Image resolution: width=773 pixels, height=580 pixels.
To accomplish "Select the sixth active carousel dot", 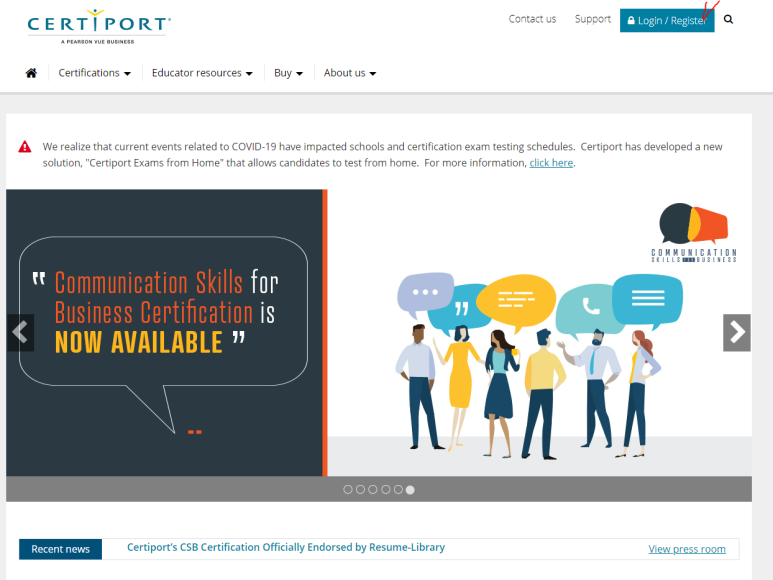I will click(x=410, y=490).
